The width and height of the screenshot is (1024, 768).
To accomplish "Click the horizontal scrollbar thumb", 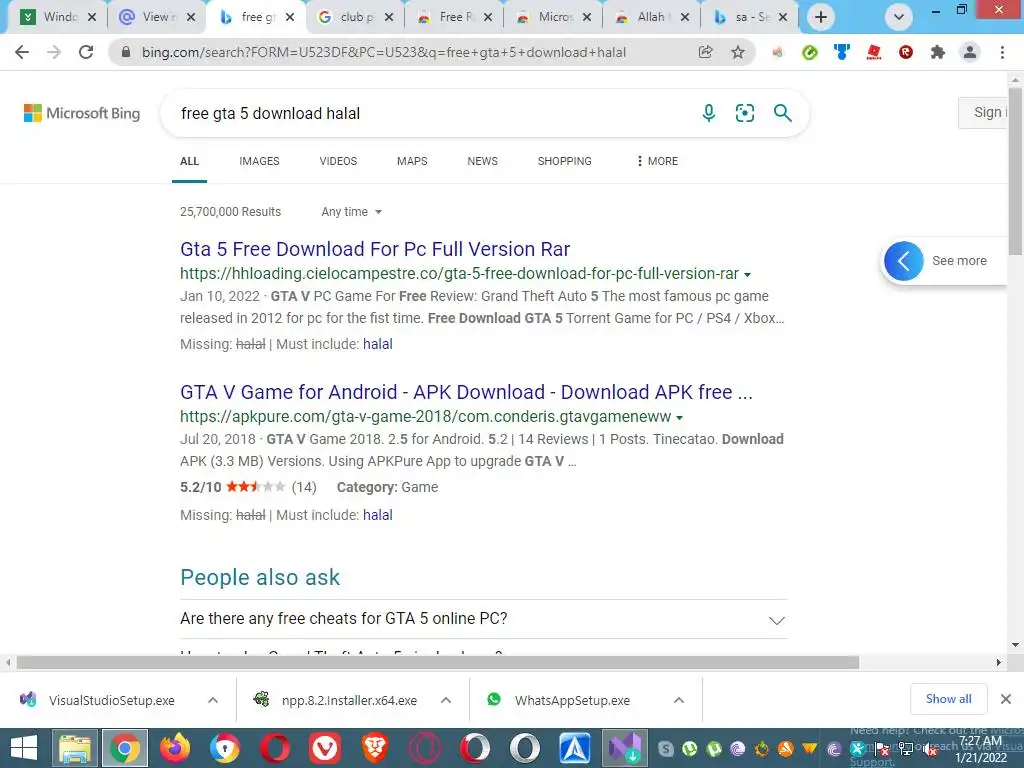I will 438,662.
